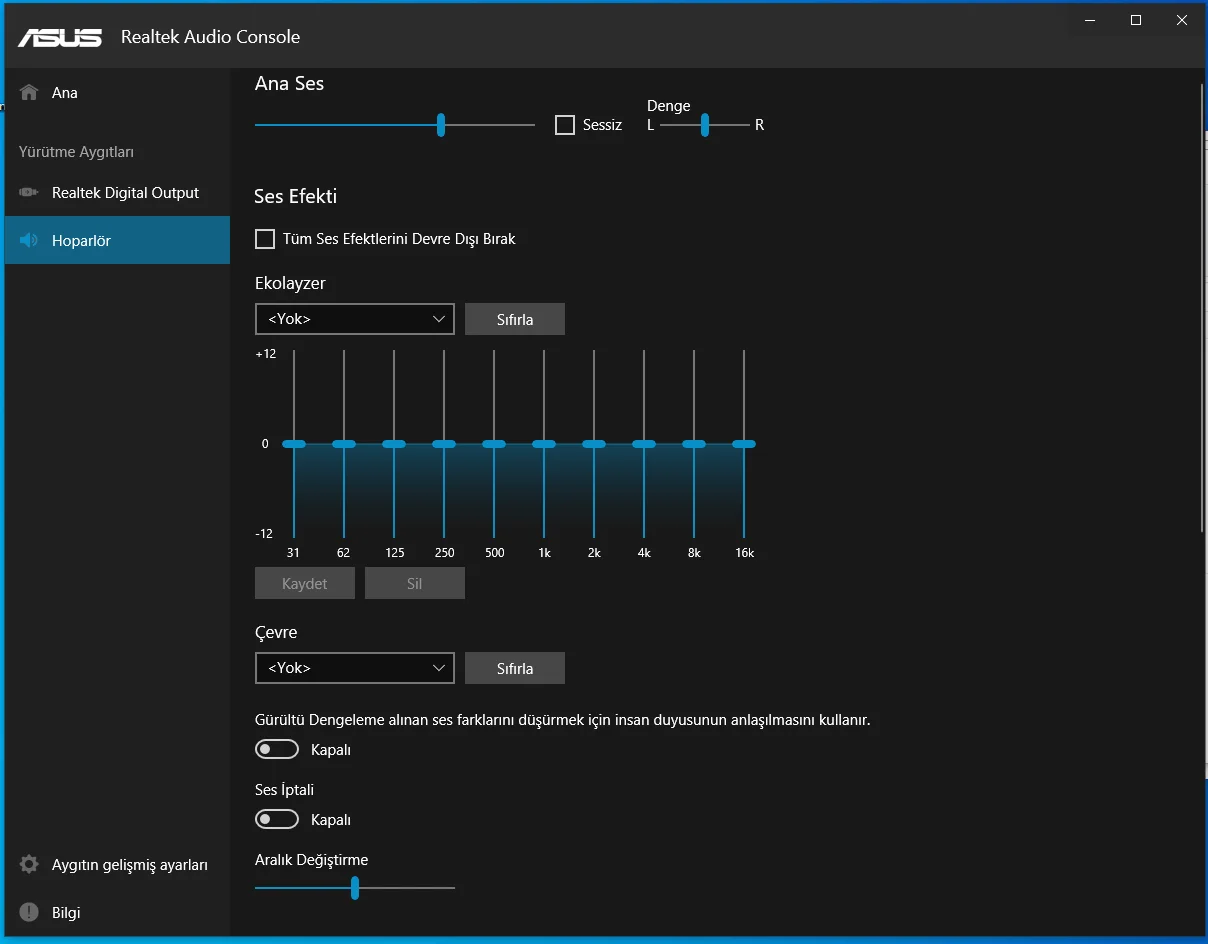
Task: Enable the Ses İptali switch
Action: point(277,818)
